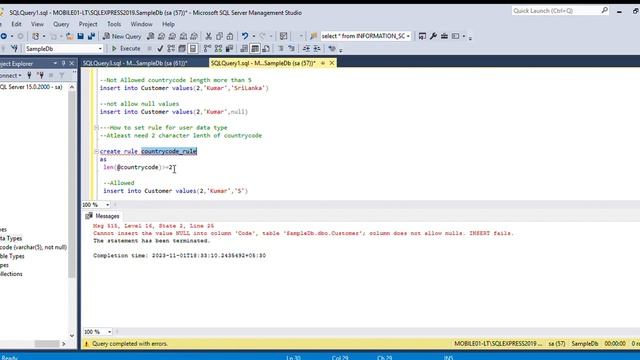Click the Connect Object Explorer plug icon

(29, 75)
